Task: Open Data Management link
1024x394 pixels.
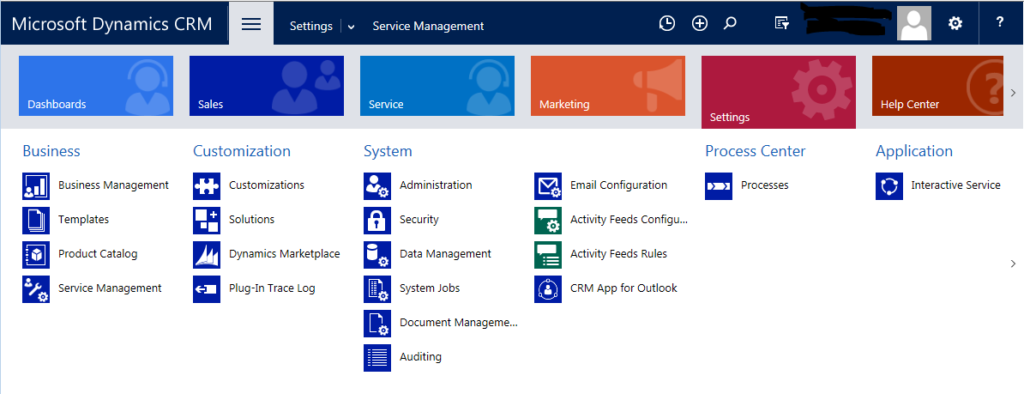Action: tap(445, 254)
